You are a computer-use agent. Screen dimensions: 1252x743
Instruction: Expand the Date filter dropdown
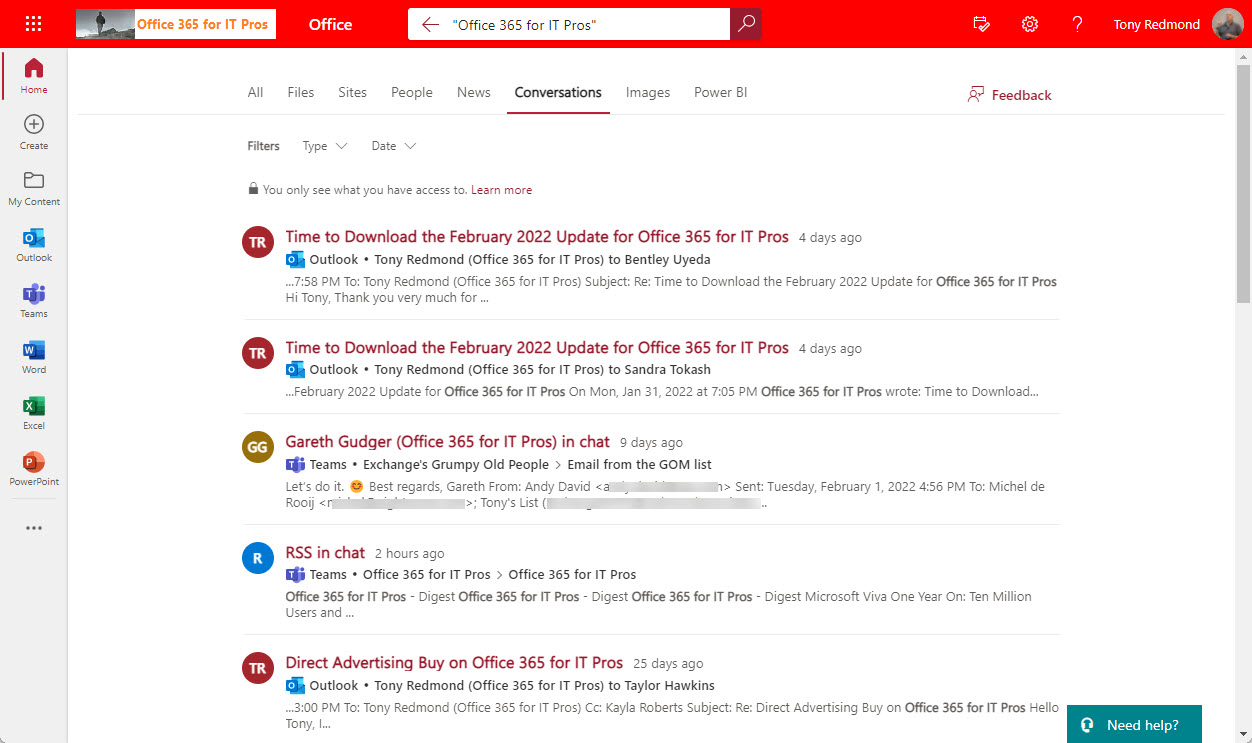(x=393, y=146)
